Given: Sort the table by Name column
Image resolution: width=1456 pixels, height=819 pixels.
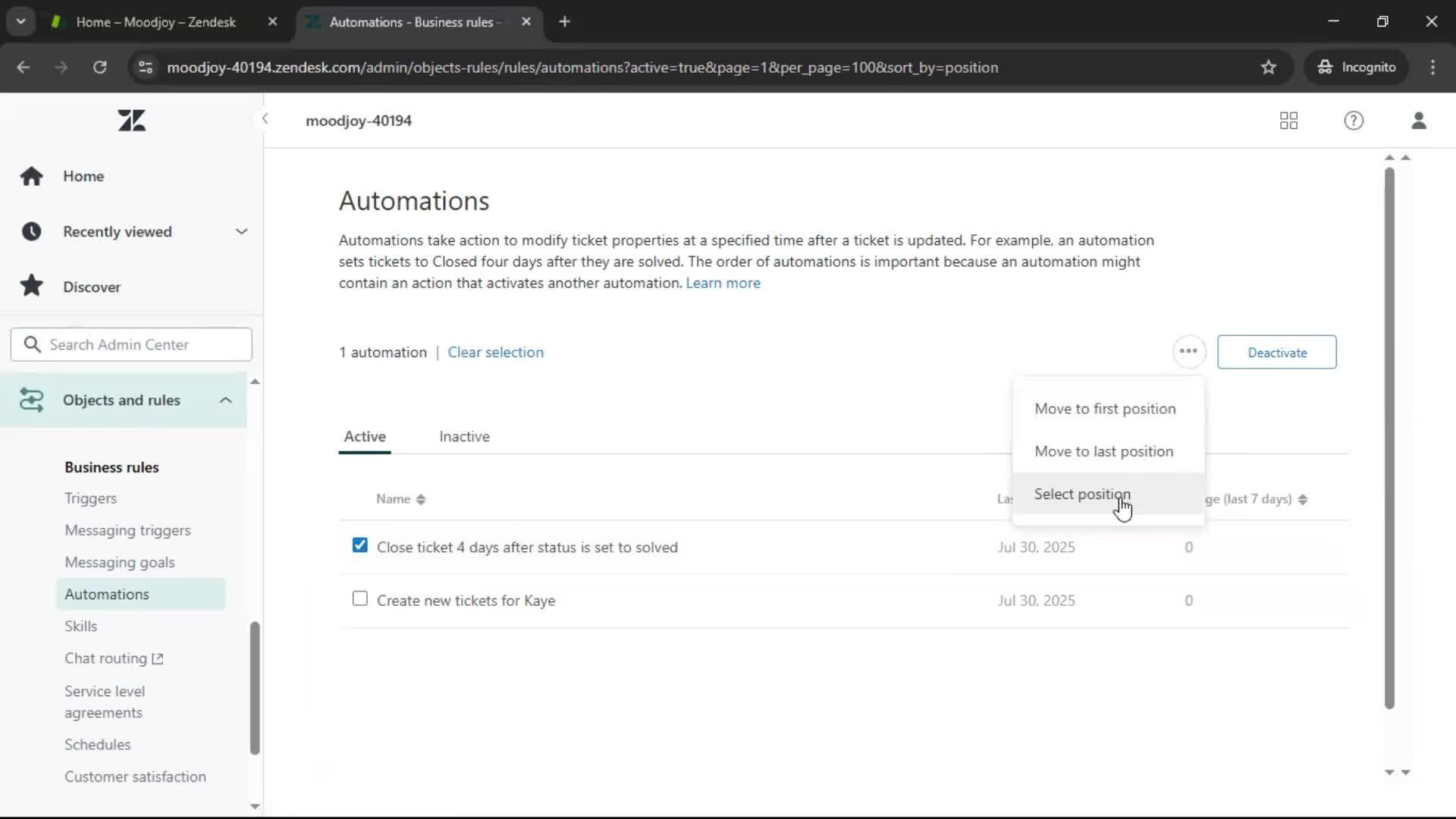Looking at the screenshot, I should pos(400,499).
